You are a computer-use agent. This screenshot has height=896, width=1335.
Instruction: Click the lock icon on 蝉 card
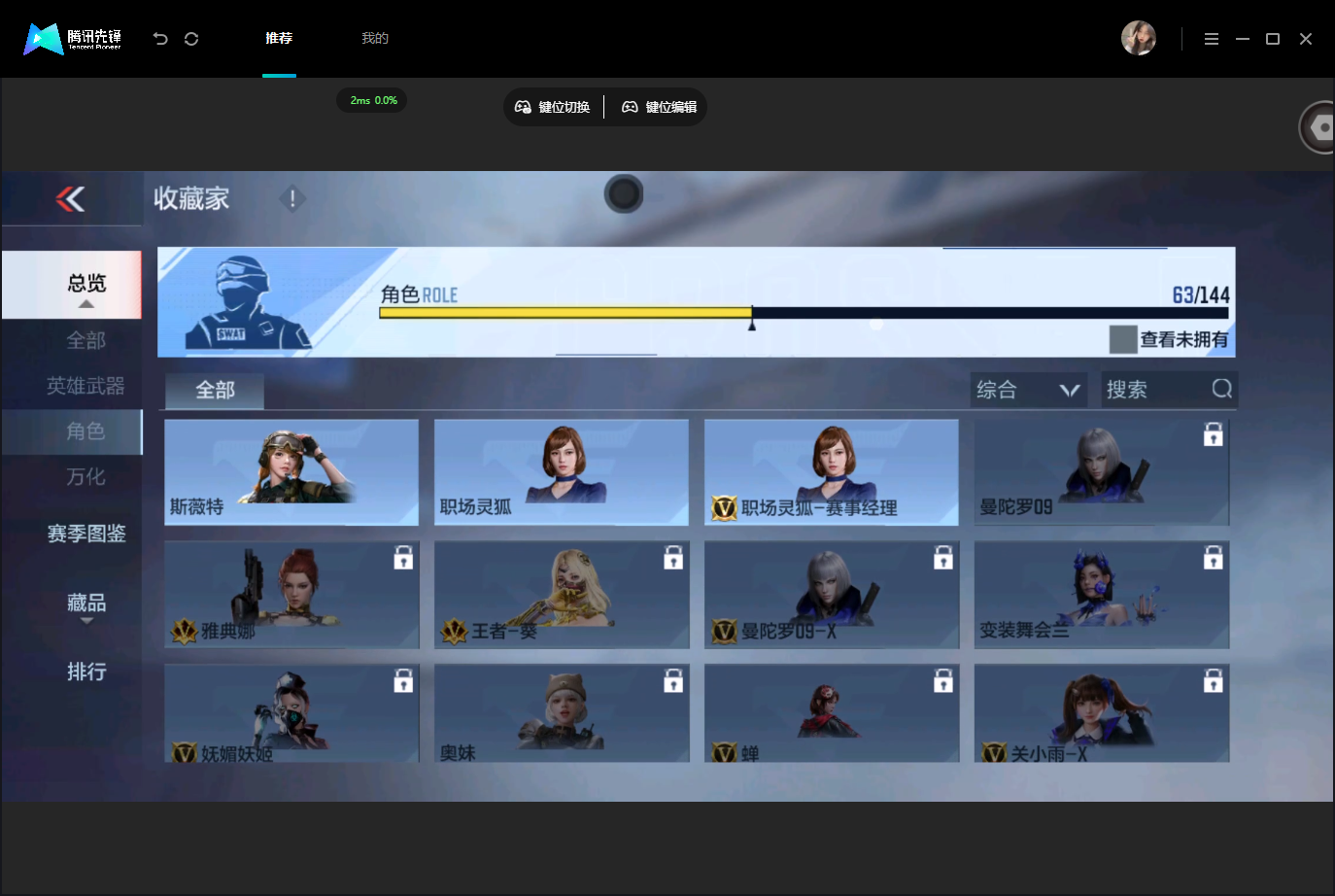943,680
